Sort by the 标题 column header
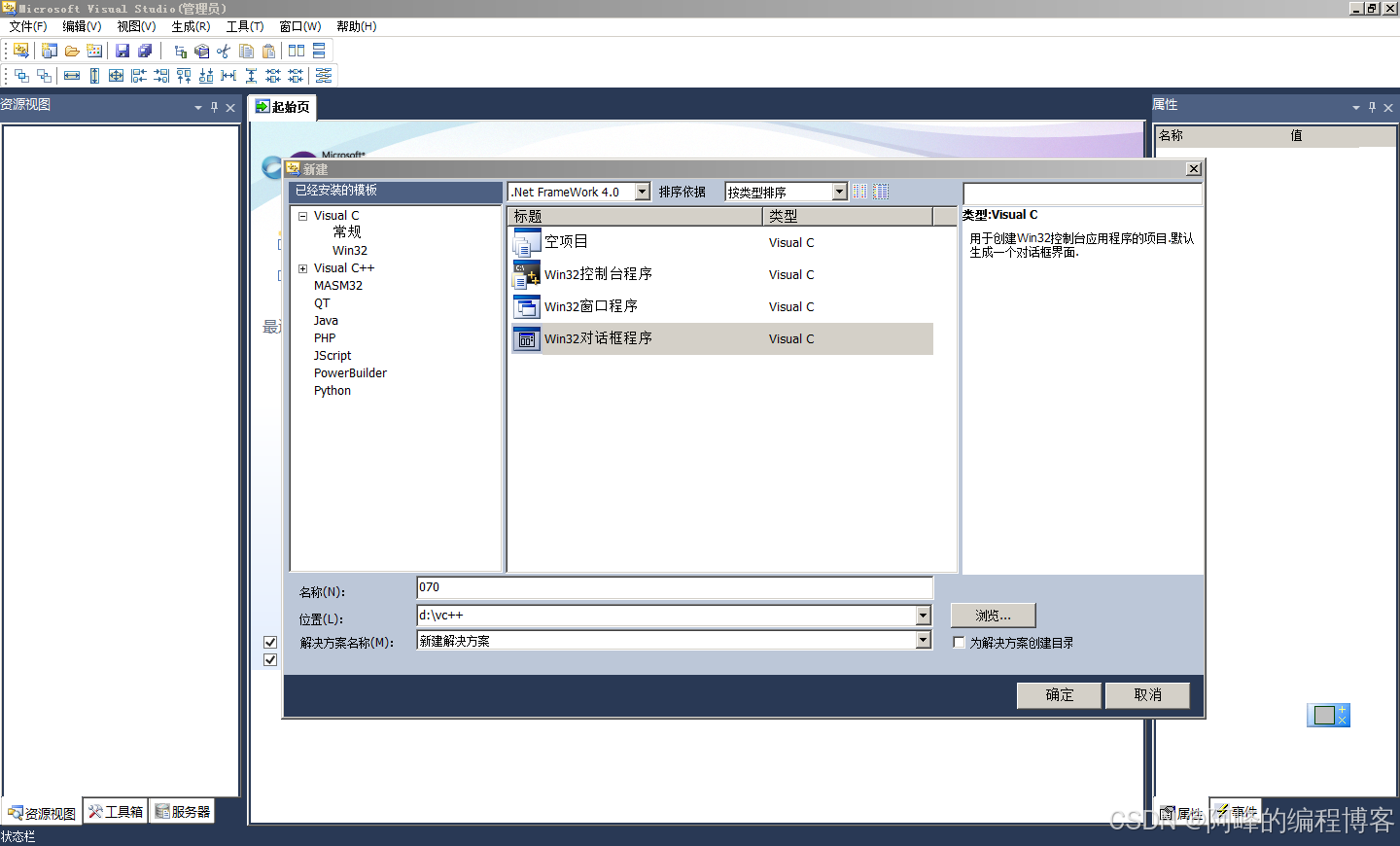The image size is (1400, 846). [635, 216]
